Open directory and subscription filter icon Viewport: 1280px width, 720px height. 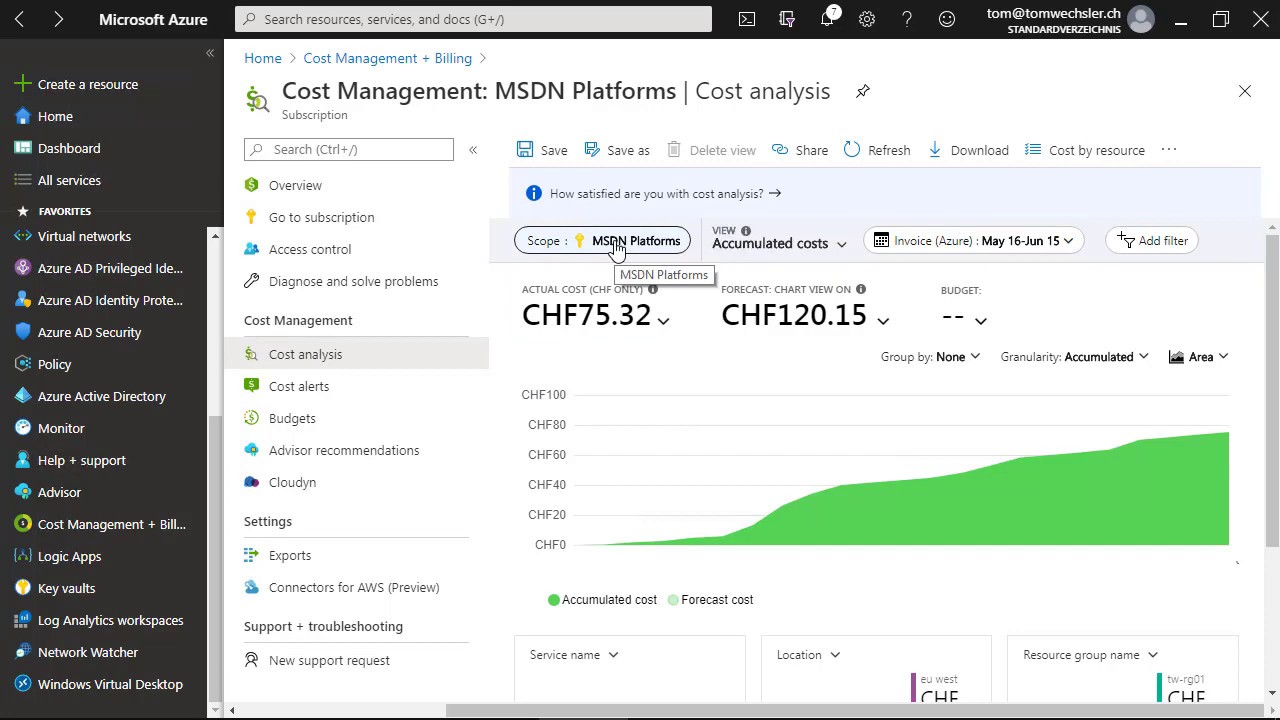[787, 19]
